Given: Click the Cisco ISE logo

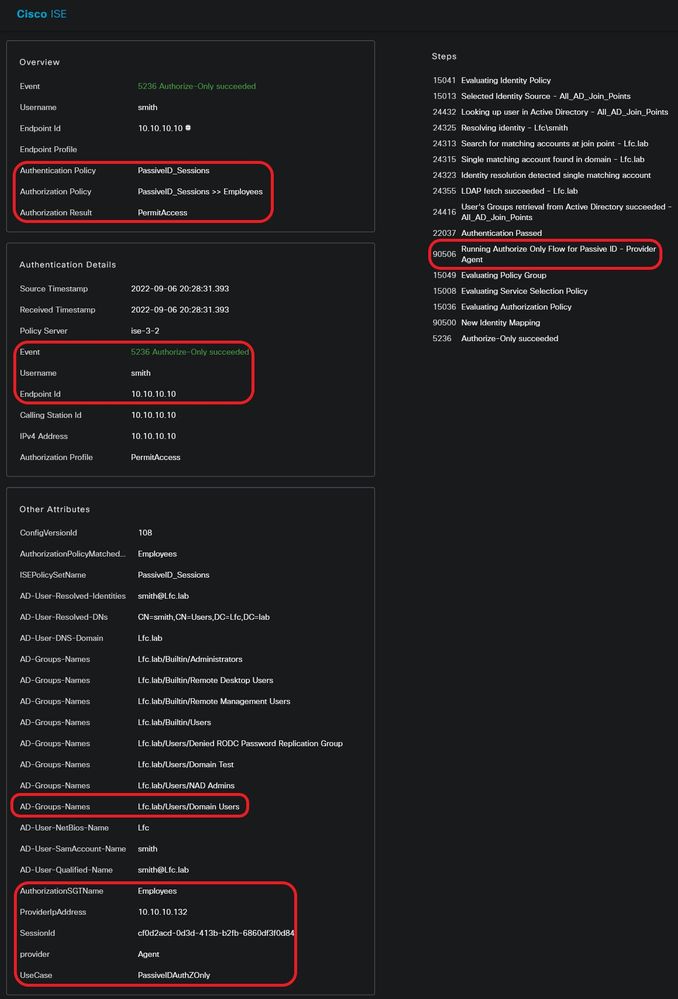Looking at the screenshot, I should [x=42, y=14].
